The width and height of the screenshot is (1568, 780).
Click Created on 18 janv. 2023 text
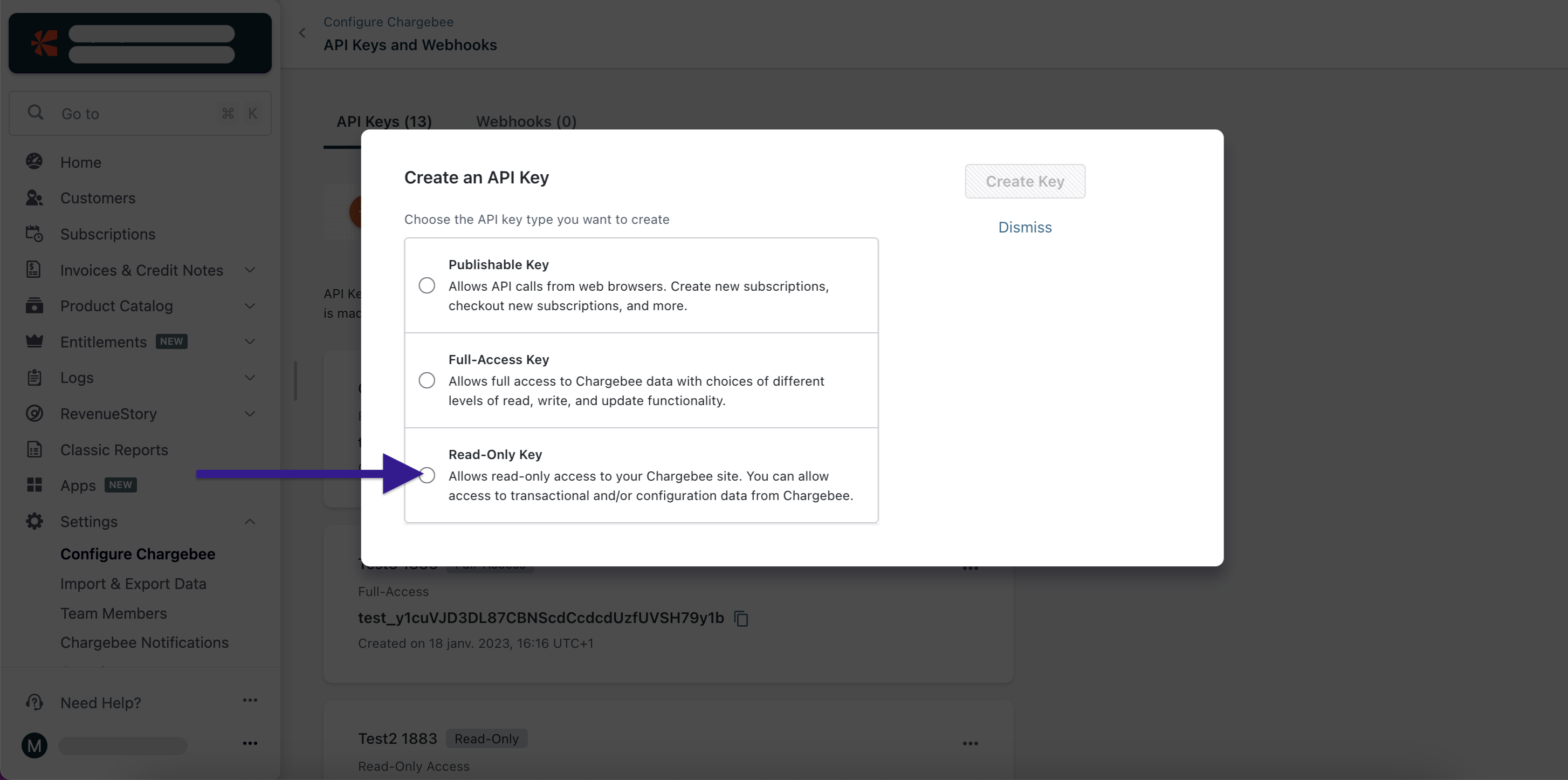tap(476, 643)
